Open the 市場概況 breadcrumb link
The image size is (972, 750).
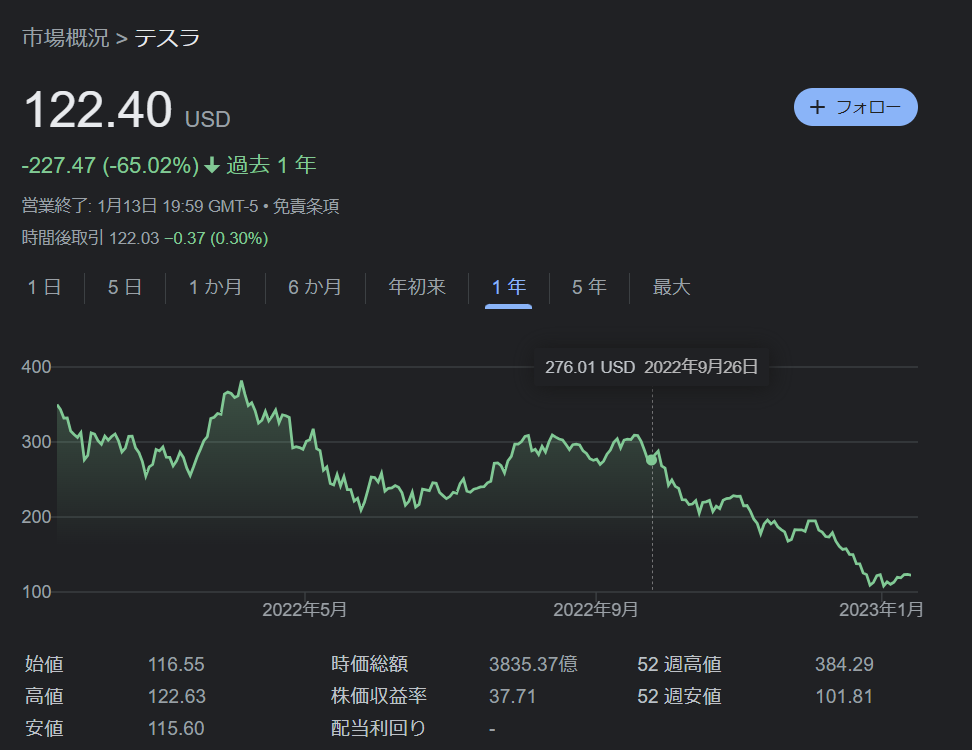click(66, 38)
